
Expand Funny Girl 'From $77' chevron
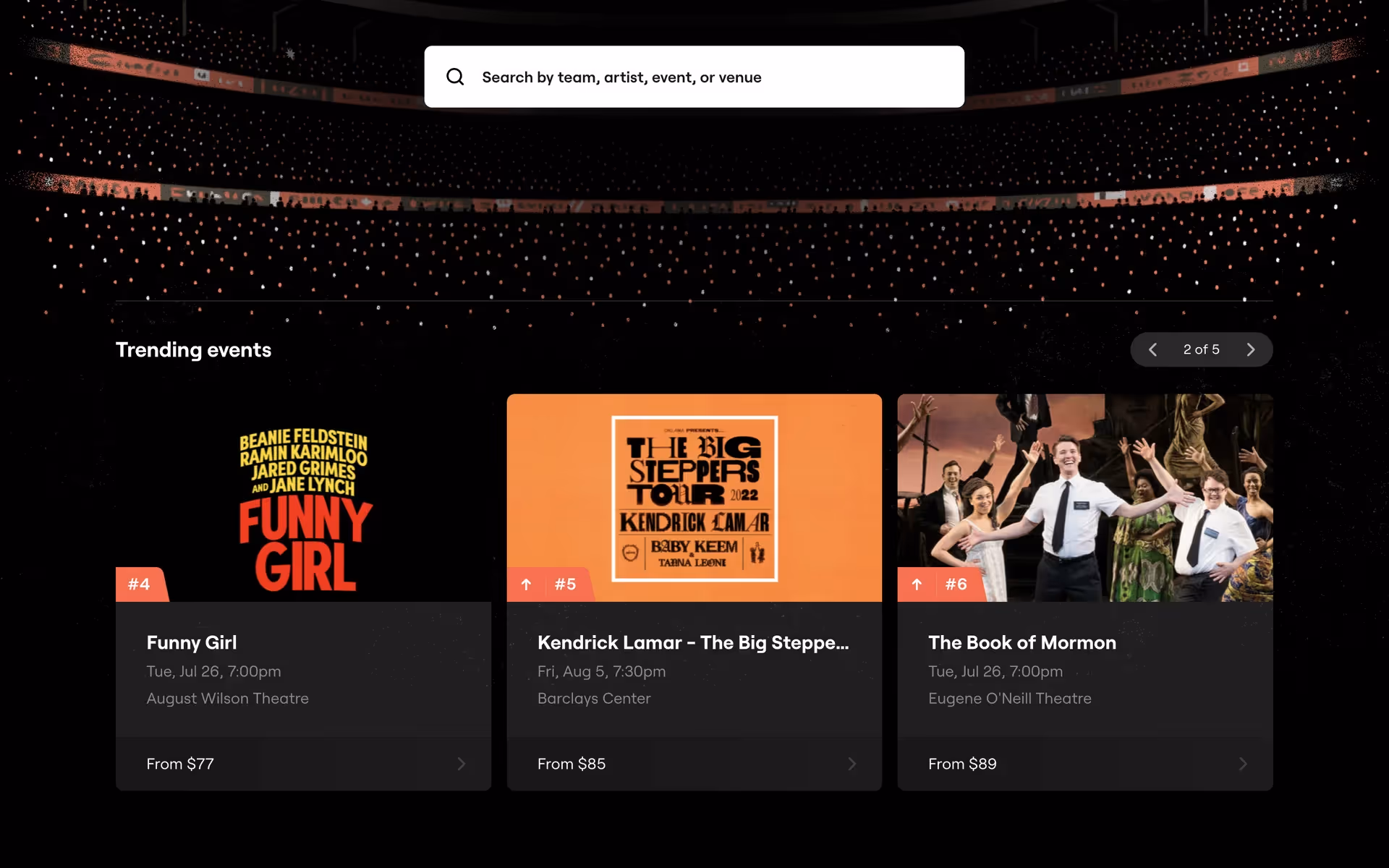pyautogui.click(x=462, y=764)
